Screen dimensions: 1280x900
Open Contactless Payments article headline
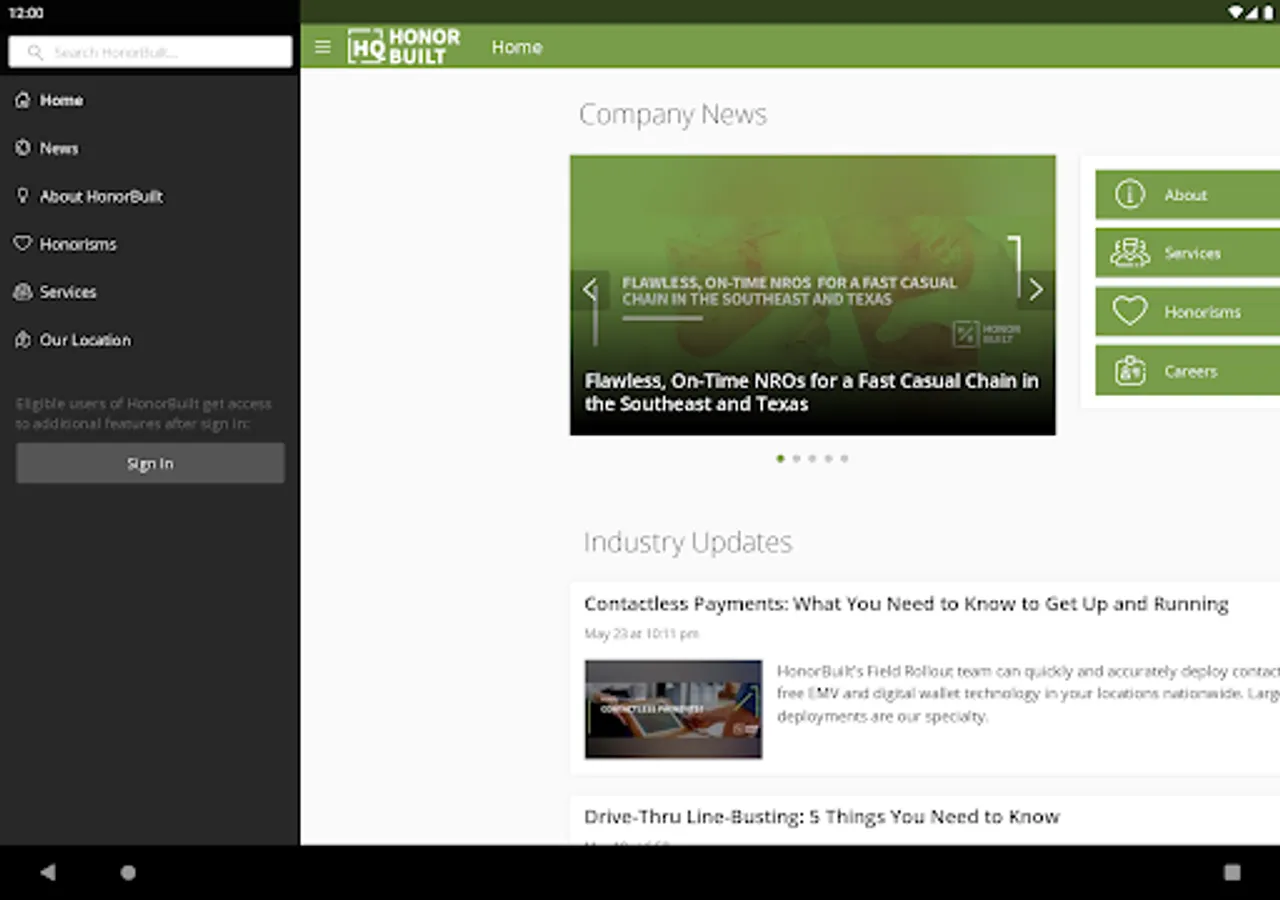[x=906, y=604]
